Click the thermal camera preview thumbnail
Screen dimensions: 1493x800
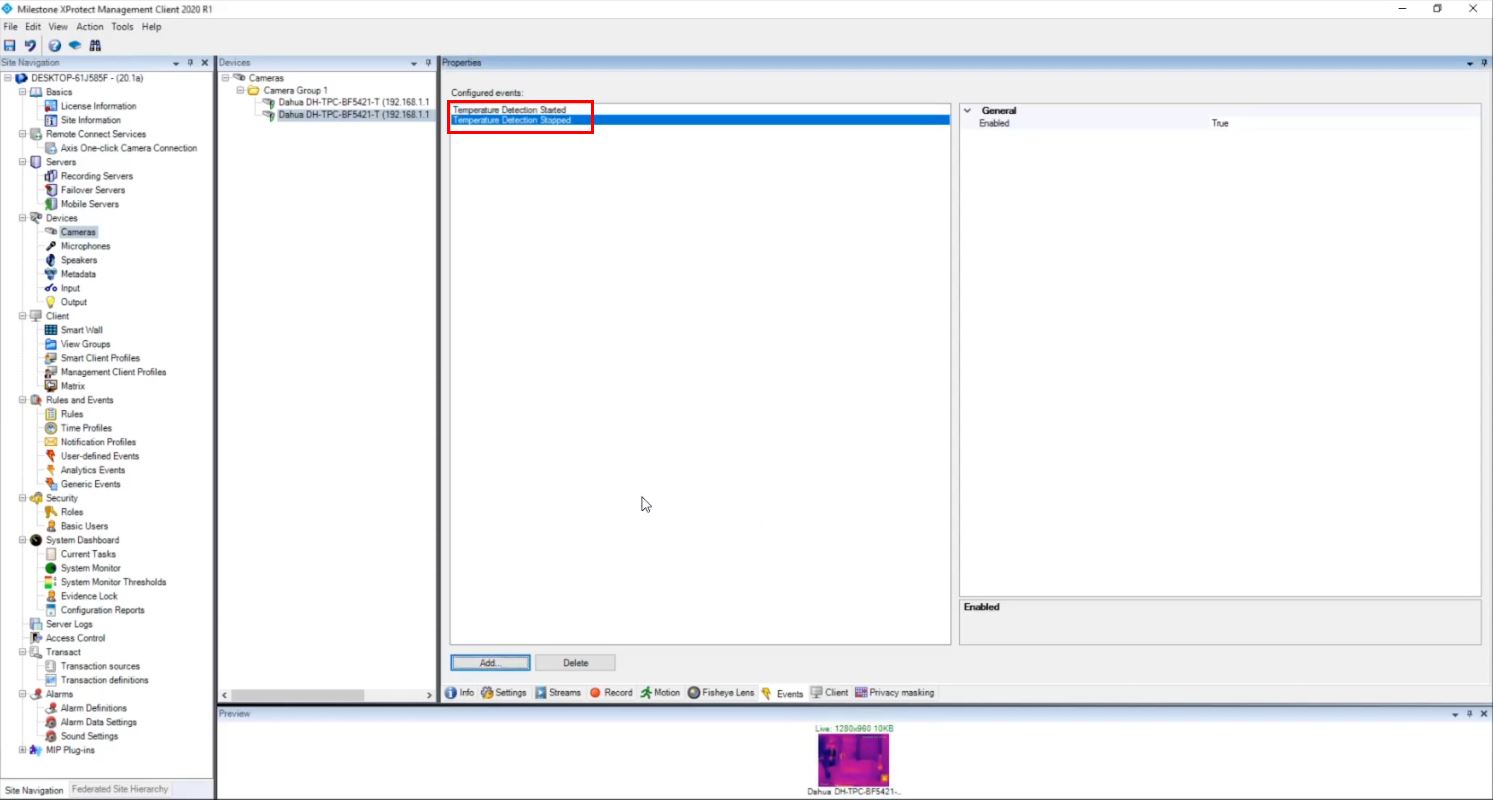point(853,760)
